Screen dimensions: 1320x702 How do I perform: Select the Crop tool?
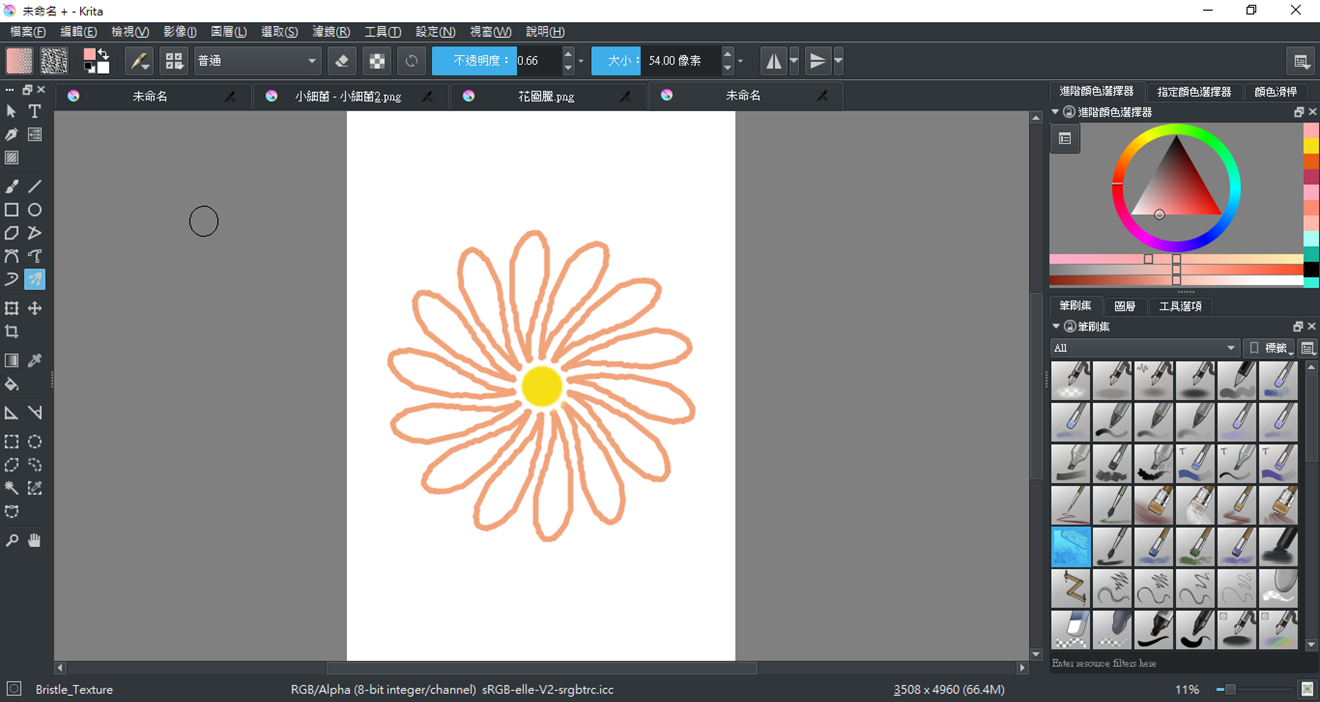pos(12,332)
